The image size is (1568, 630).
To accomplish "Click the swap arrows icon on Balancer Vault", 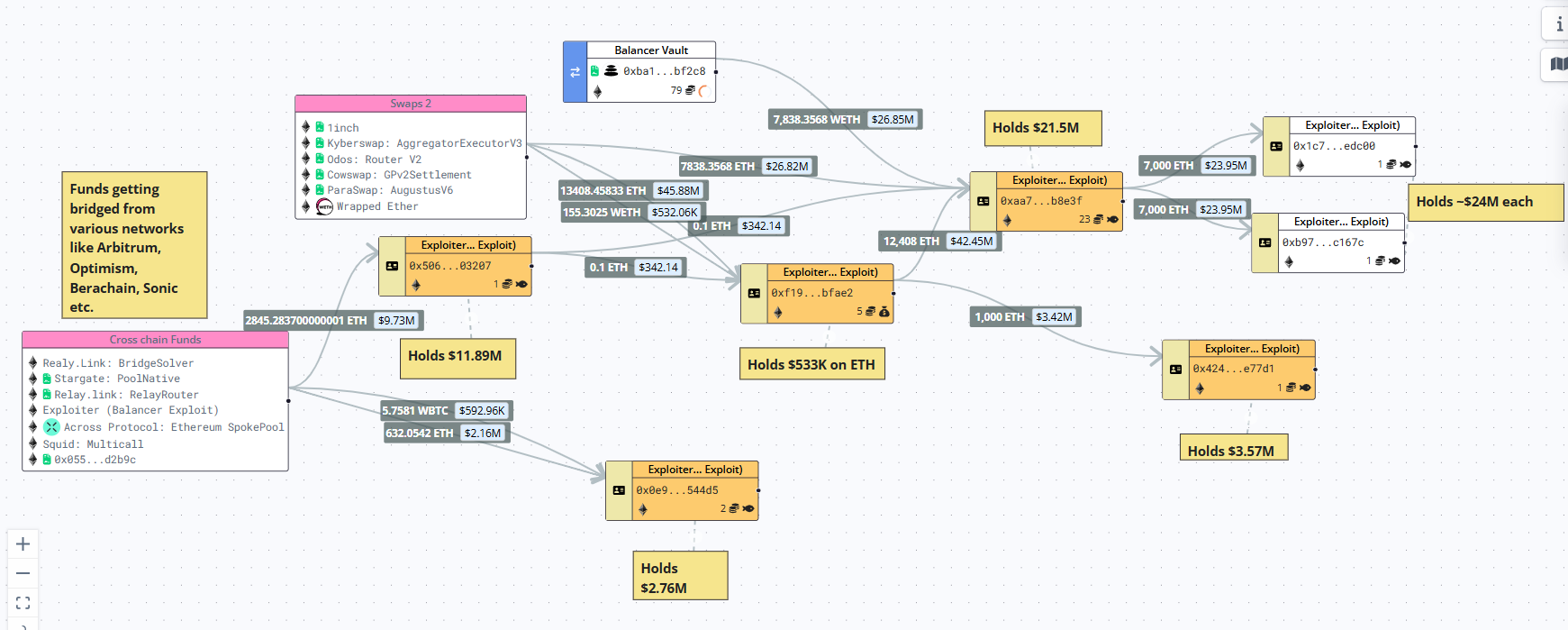I will pyautogui.click(x=575, y=72).
